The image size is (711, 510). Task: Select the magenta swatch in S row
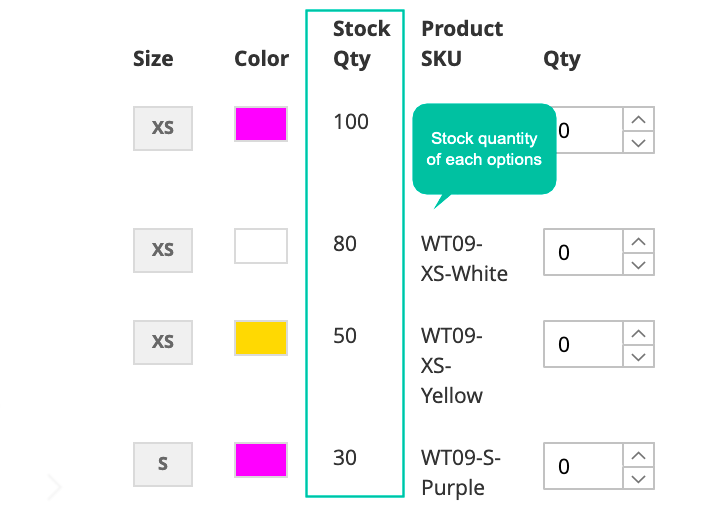[261, 460]
